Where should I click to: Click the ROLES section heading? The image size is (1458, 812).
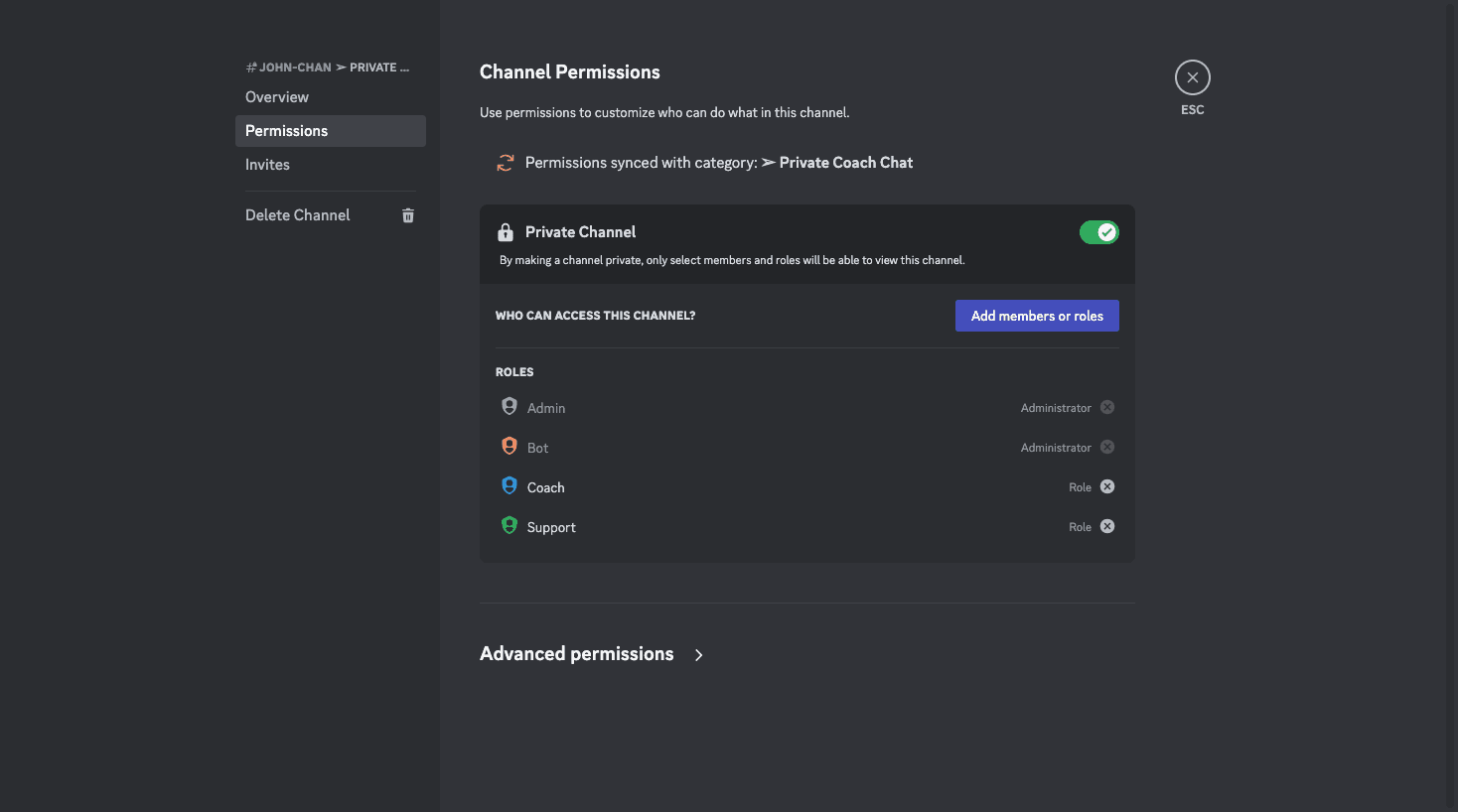tap(514, 372)
